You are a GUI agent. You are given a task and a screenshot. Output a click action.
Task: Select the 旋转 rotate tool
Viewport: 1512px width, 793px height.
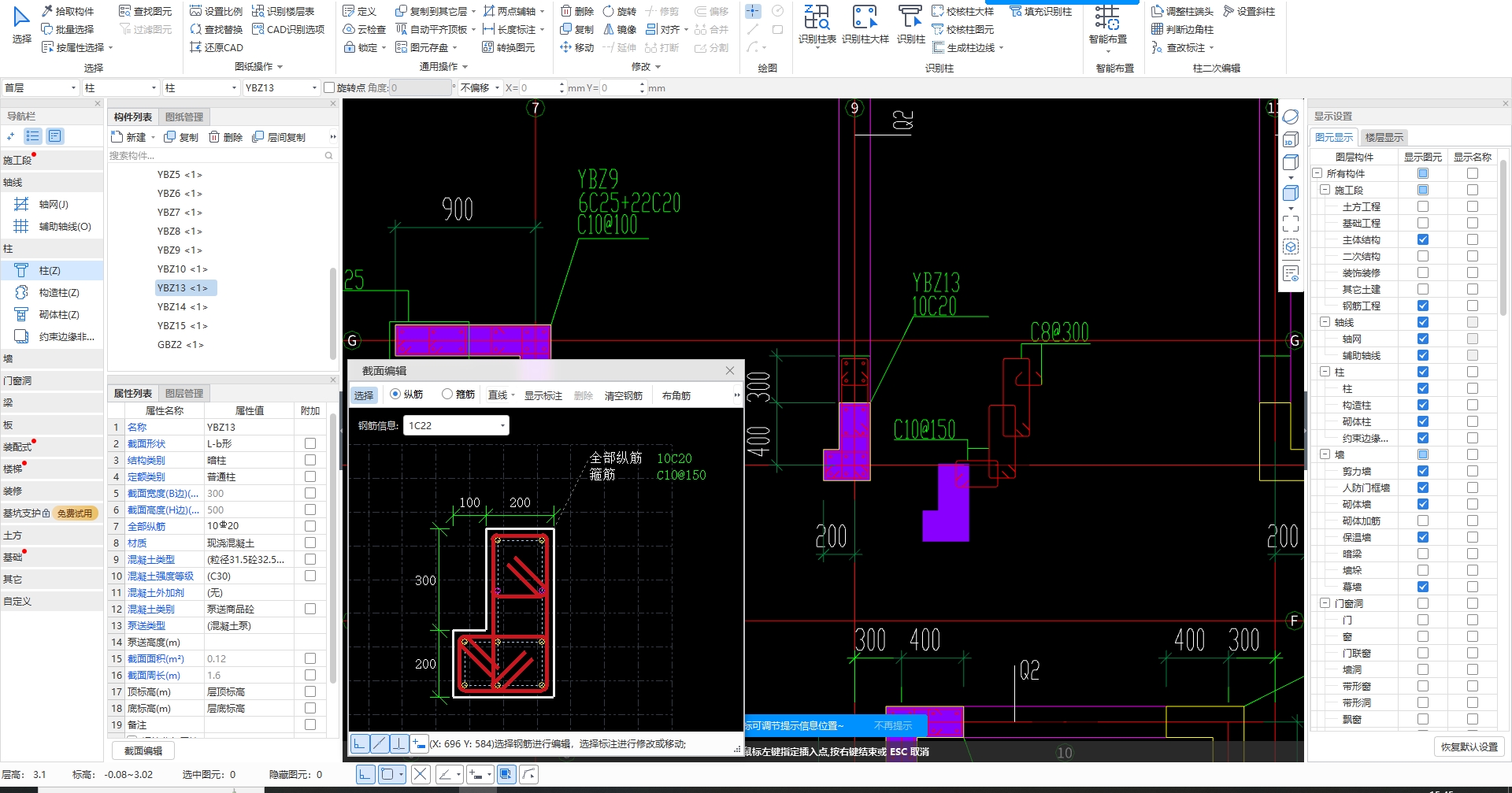619,11
